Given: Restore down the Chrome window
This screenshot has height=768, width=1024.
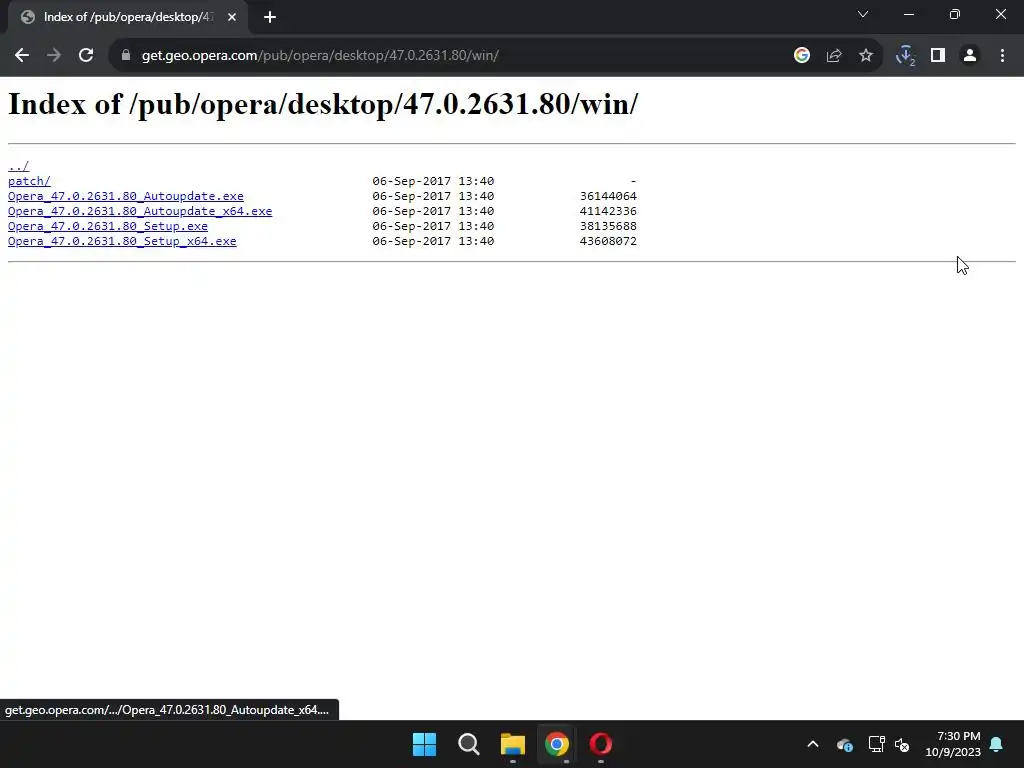Looking at the screenshot, I should tap(955, 14).
